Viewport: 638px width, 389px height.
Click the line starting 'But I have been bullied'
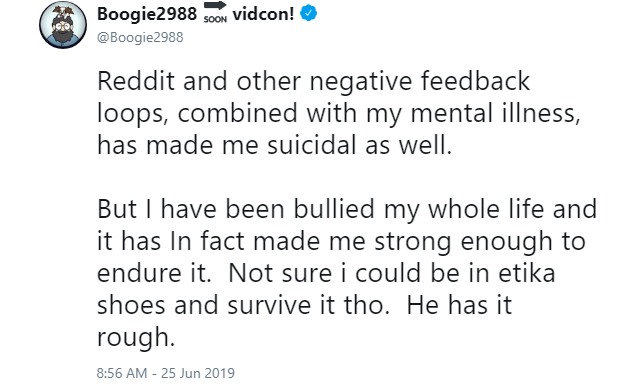click(347, 209)
